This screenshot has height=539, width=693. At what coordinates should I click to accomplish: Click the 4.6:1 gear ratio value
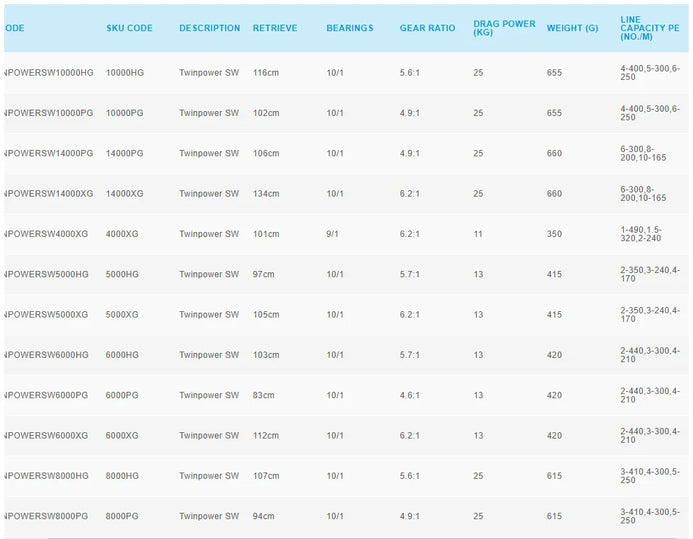coord(409,395)
